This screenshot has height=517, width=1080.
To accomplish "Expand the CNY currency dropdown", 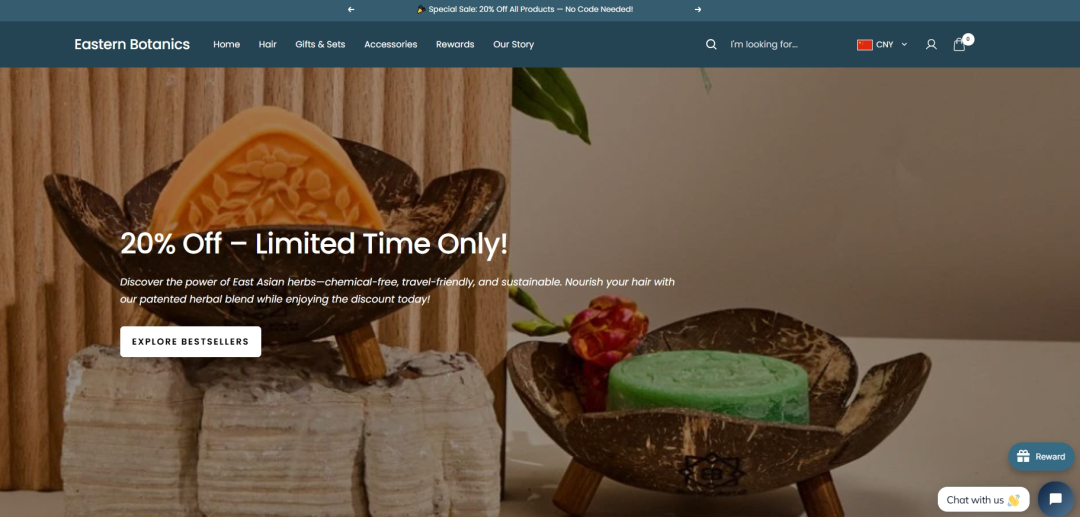I will (x=882, y=45).
